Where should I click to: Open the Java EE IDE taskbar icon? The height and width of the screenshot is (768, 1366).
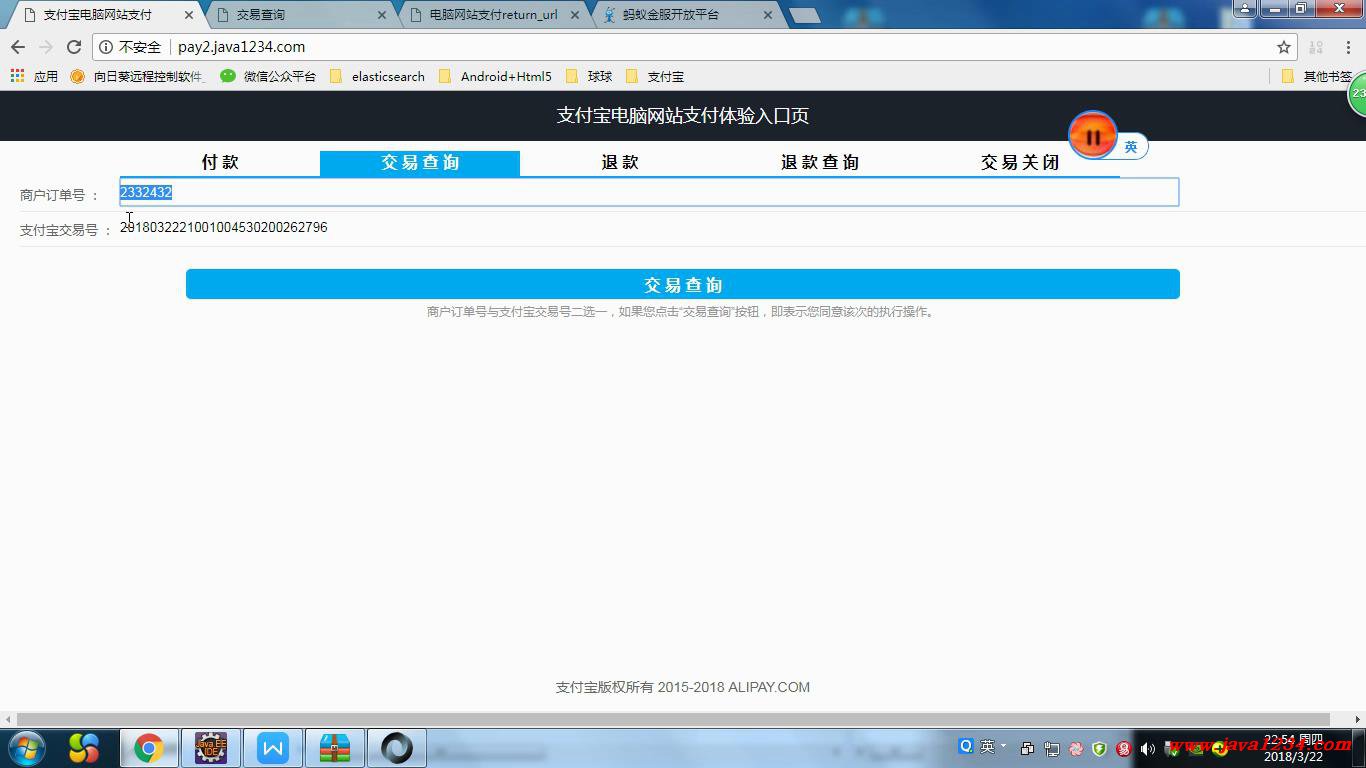[211, 748]
